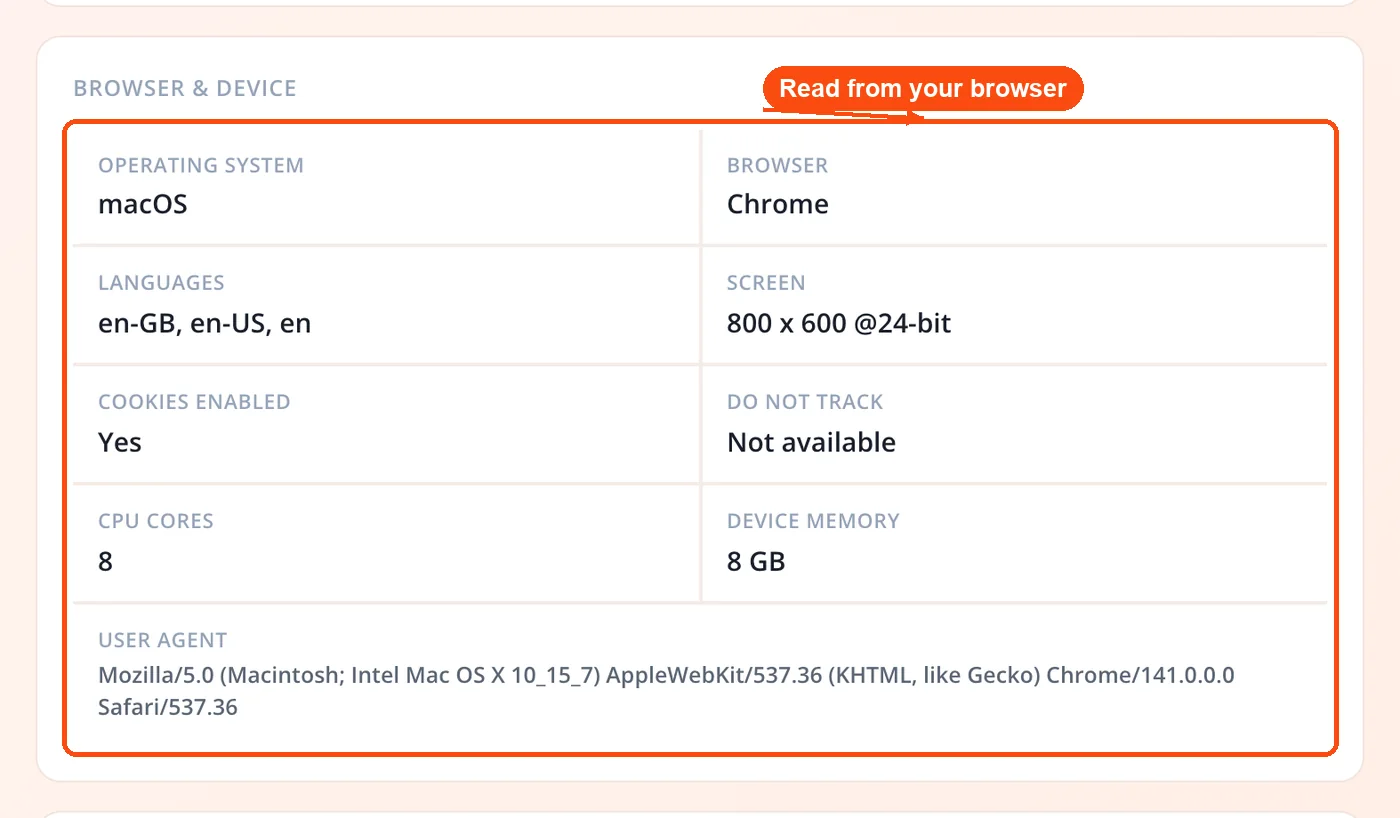
Task: Select the Not available value
Action: pyautogui.click(x=811, y=442)
